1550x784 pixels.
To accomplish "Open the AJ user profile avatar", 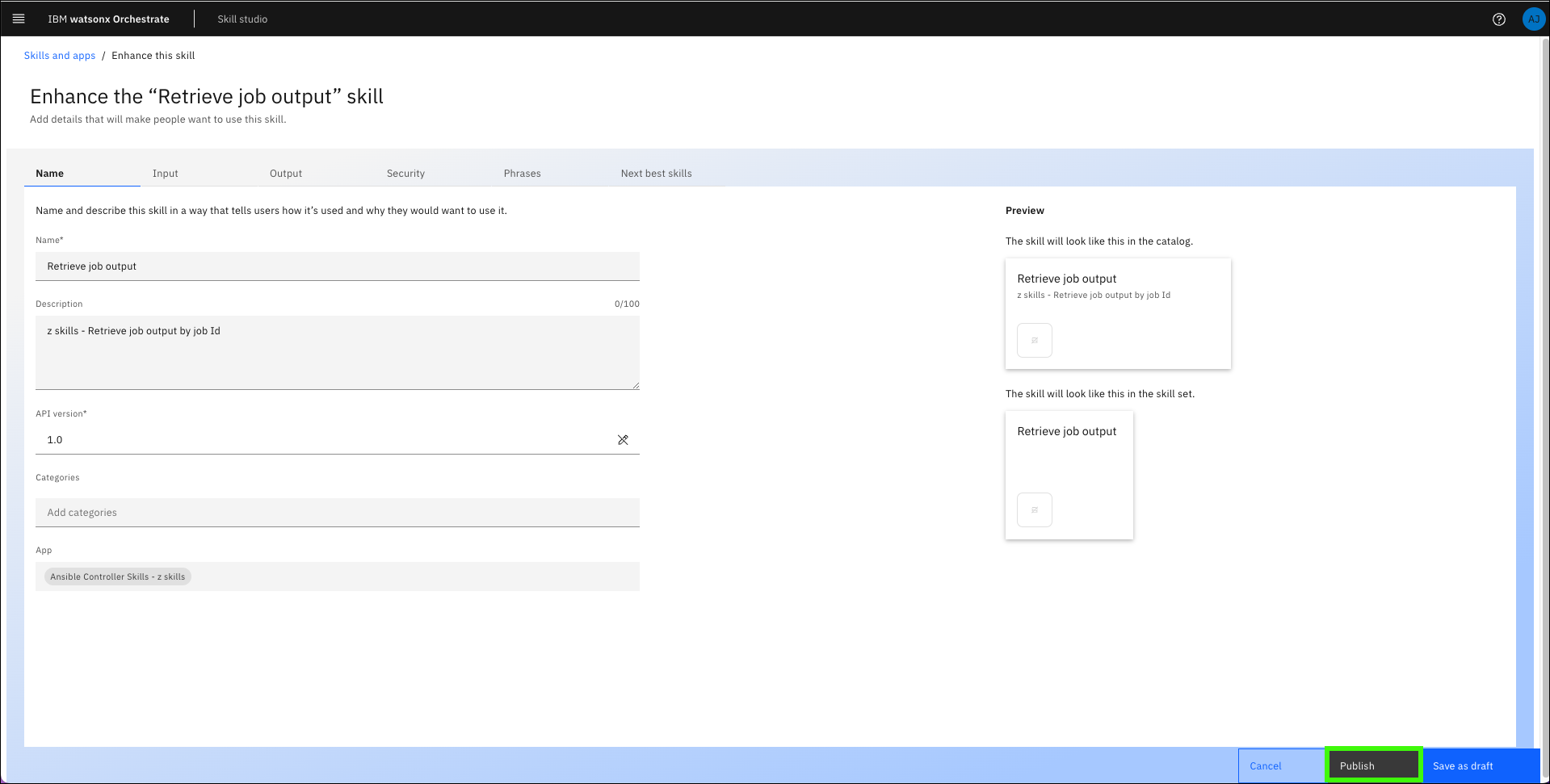I will (x=1532, y=19).
